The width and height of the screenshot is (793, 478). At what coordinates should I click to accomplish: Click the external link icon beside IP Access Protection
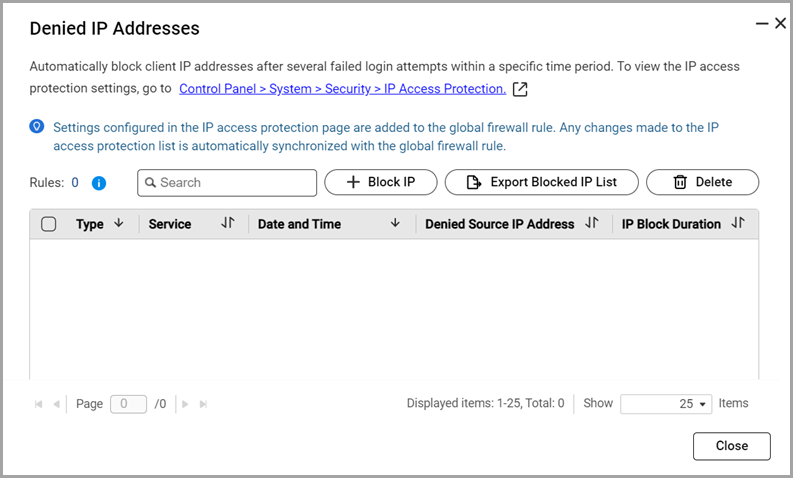click(x=520, y=90)
